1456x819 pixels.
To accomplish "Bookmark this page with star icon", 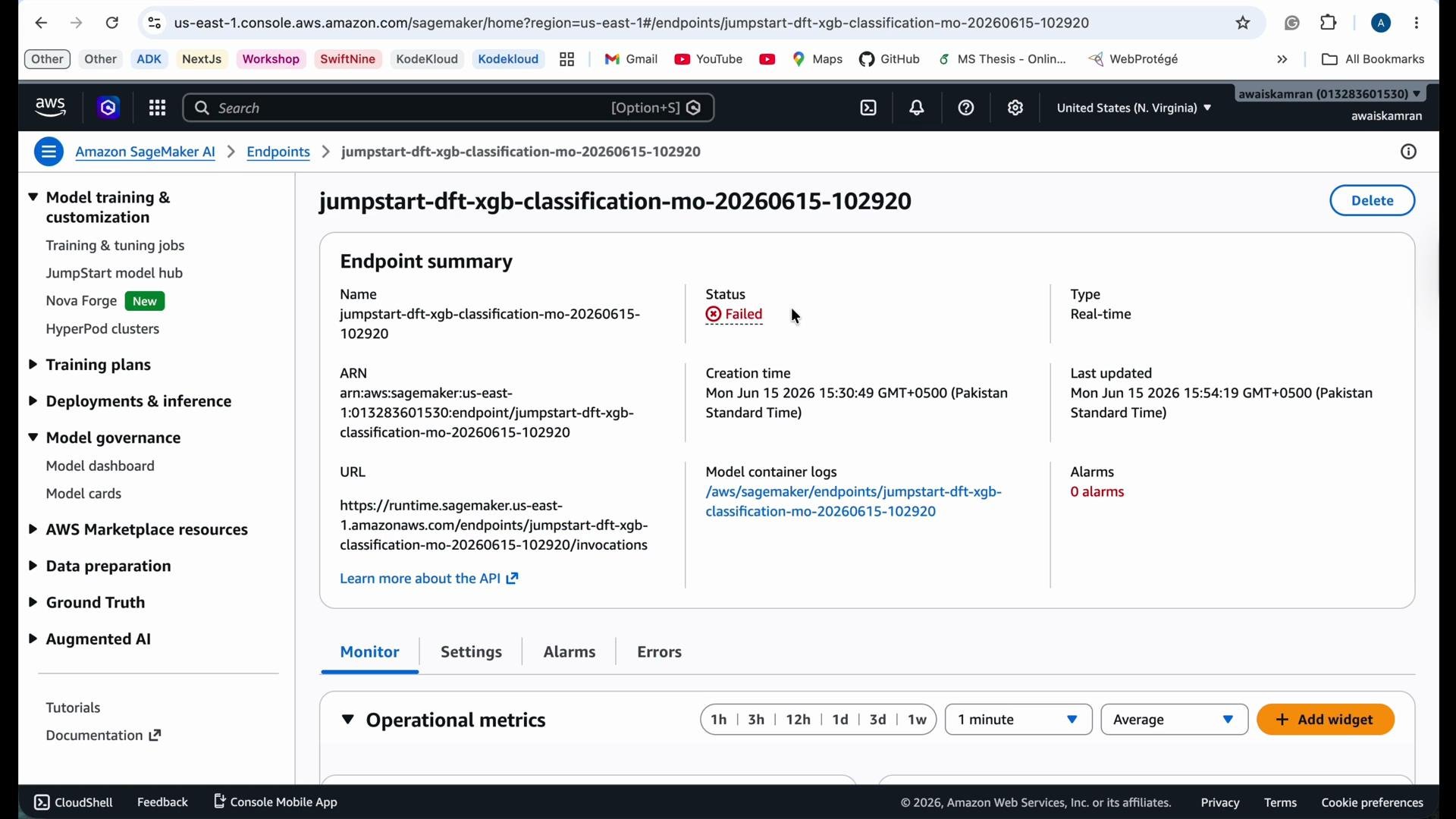I will (1243, 23).
